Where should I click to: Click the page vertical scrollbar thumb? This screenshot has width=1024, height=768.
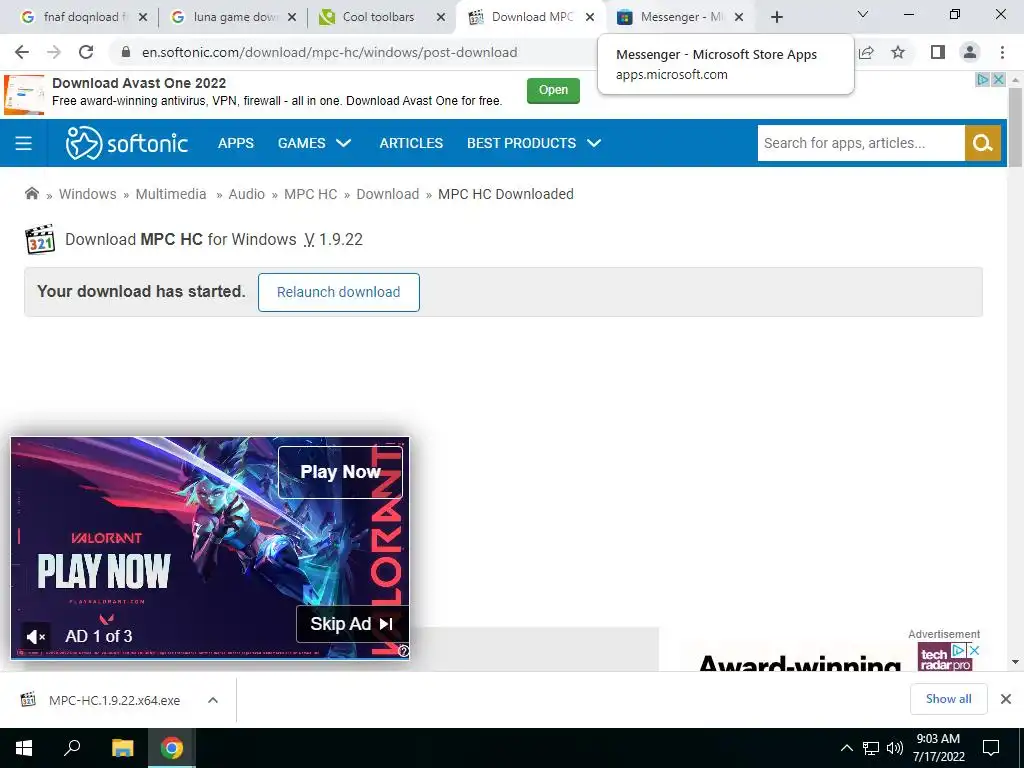coord(1015,127)
